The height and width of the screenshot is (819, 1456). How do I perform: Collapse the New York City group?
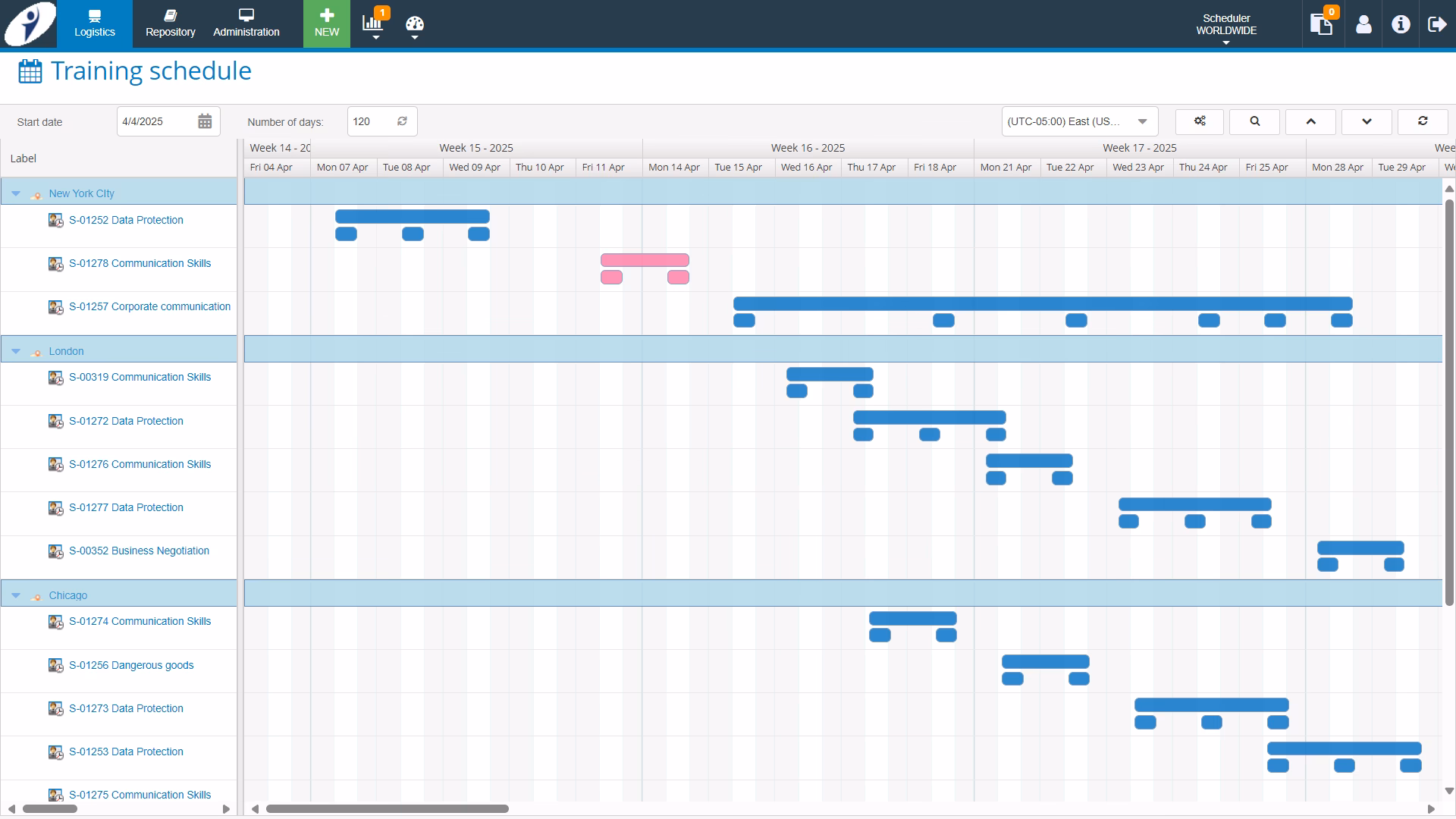[x=16, y=193]
